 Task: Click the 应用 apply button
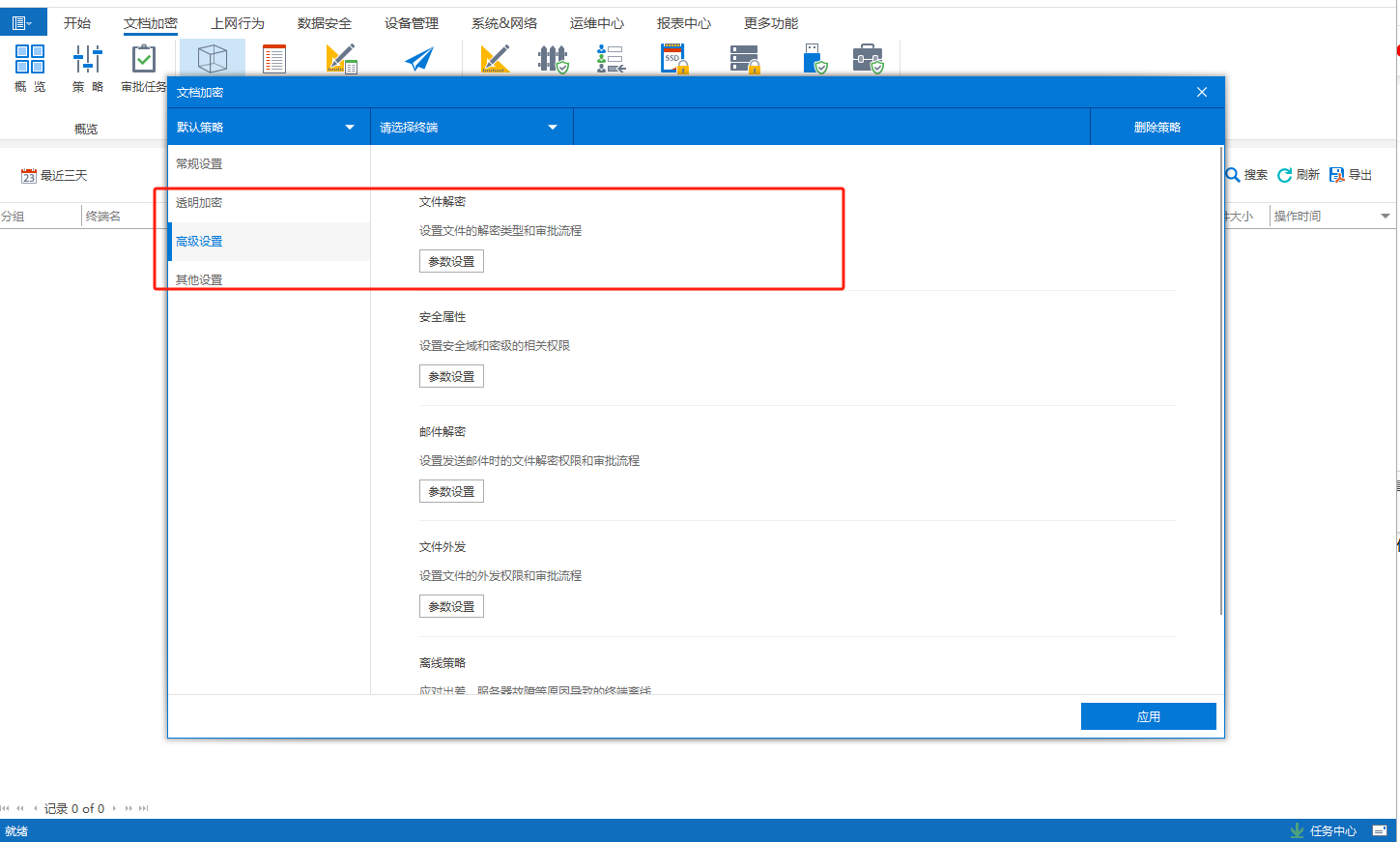1148,716
